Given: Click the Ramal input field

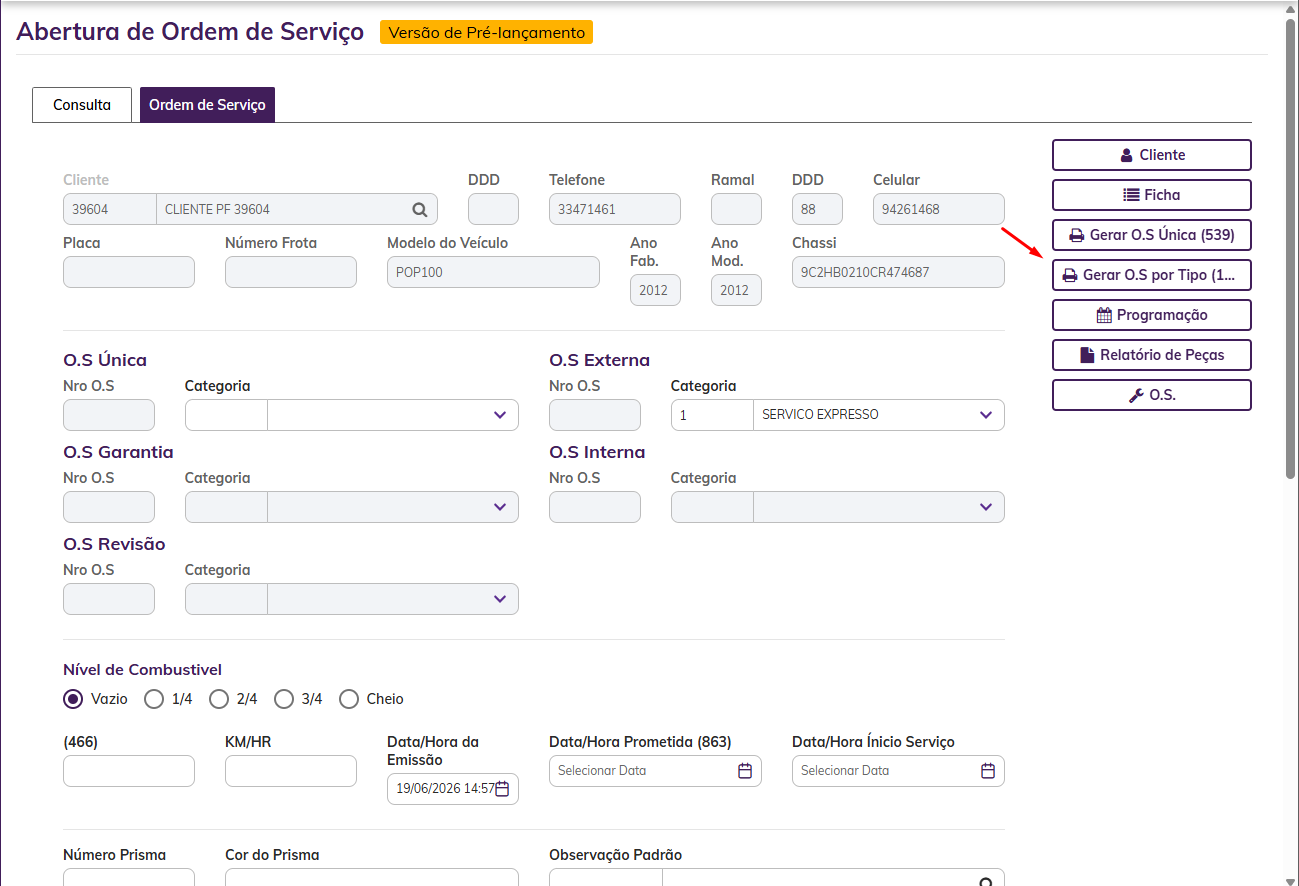Looking at the screenshot, I should click(736, 209).
